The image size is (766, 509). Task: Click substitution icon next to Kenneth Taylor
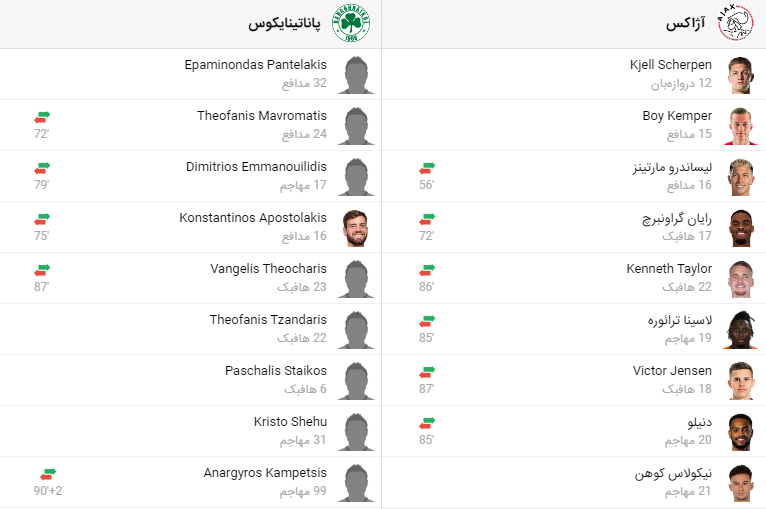427,270
